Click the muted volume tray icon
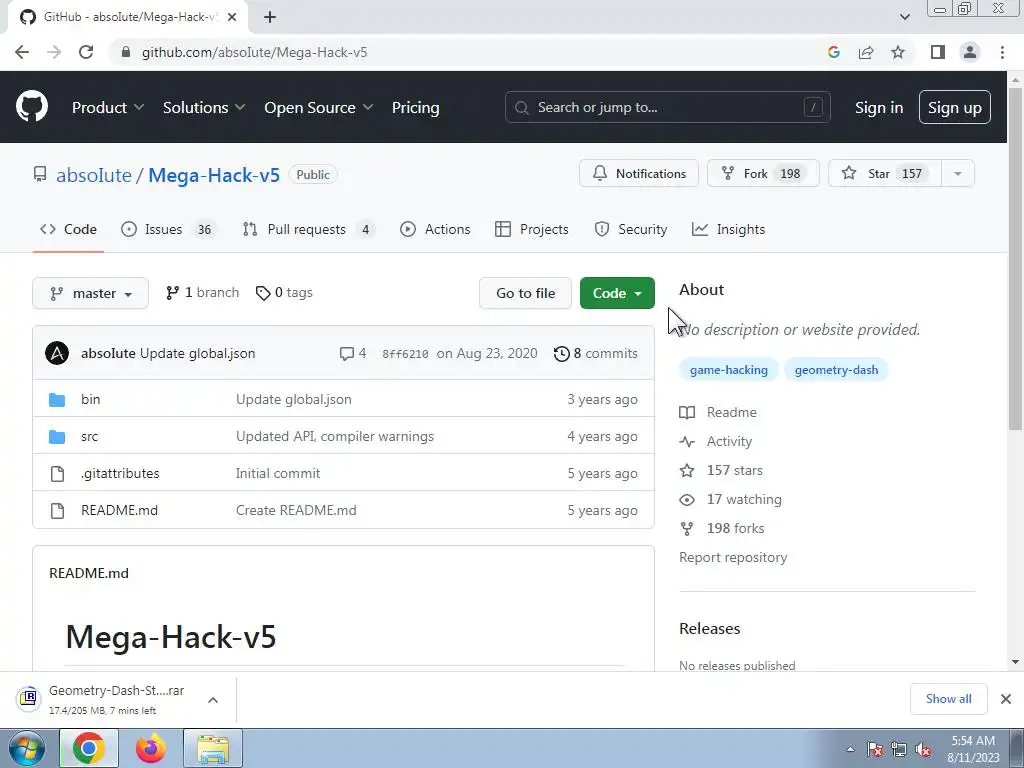The width and height of the screenshot is (1024, 768). pyautogui.click(x=923, y=750)
